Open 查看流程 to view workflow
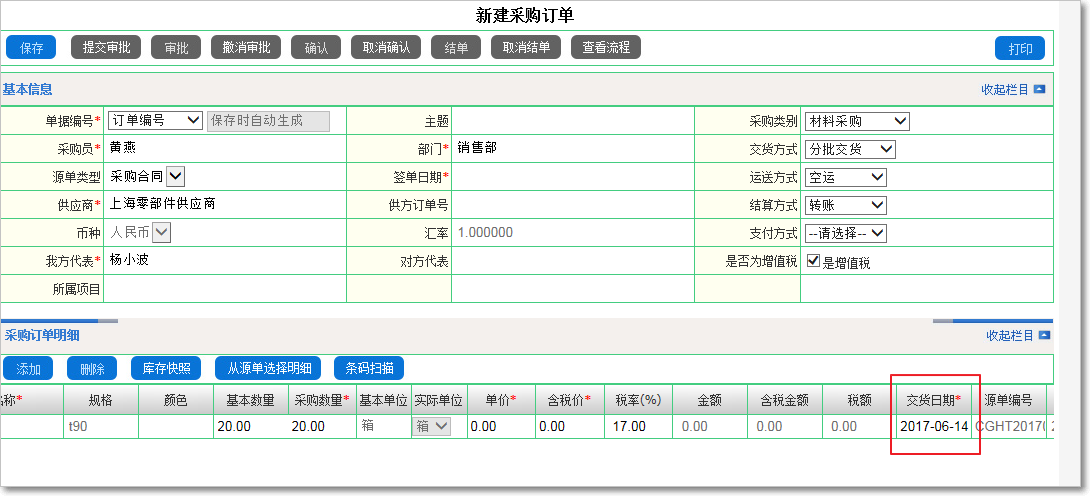Viewport: 1090px width, 496px height. point(606,47)
